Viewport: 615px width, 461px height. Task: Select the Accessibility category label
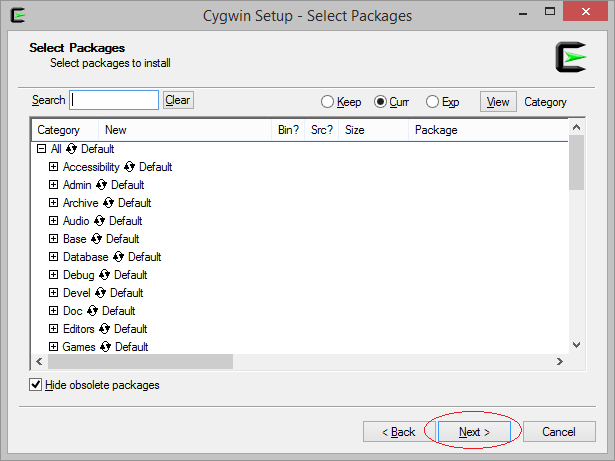click(x=91, y=167)
